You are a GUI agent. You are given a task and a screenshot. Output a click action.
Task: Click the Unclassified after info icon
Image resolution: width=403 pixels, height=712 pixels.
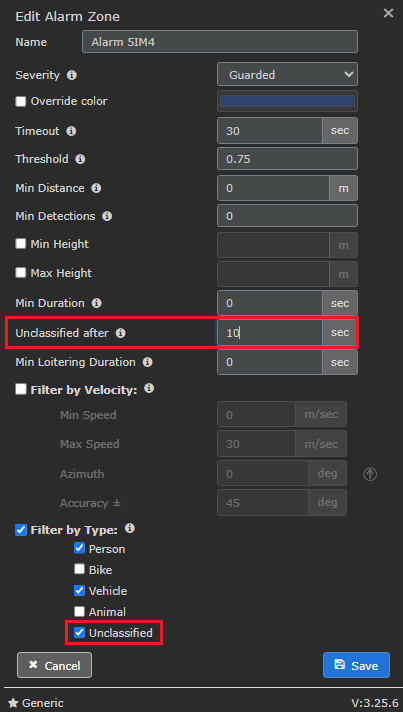click(120, 333)
